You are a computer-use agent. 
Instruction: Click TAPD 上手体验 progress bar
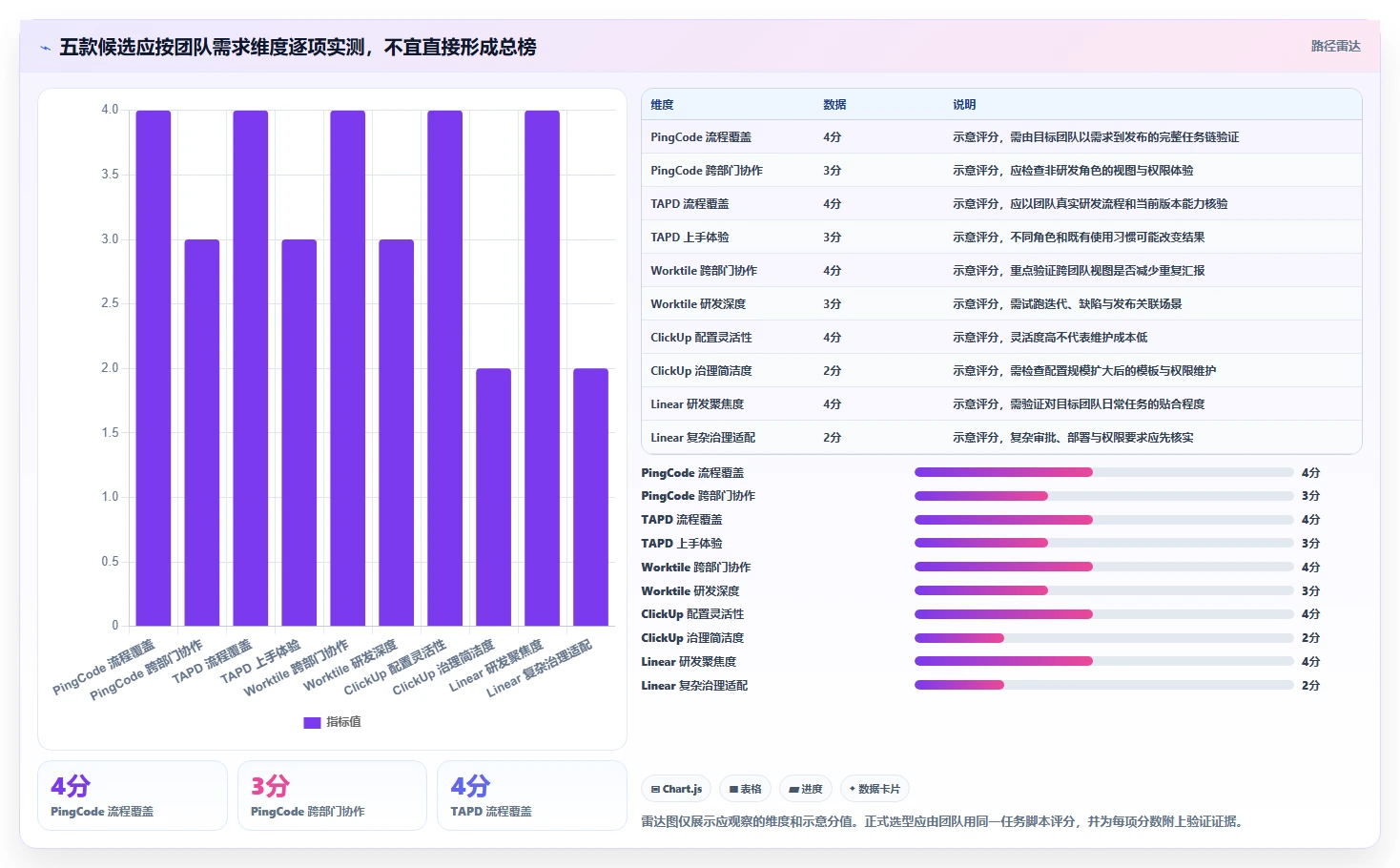click(x=1103, y=543)
